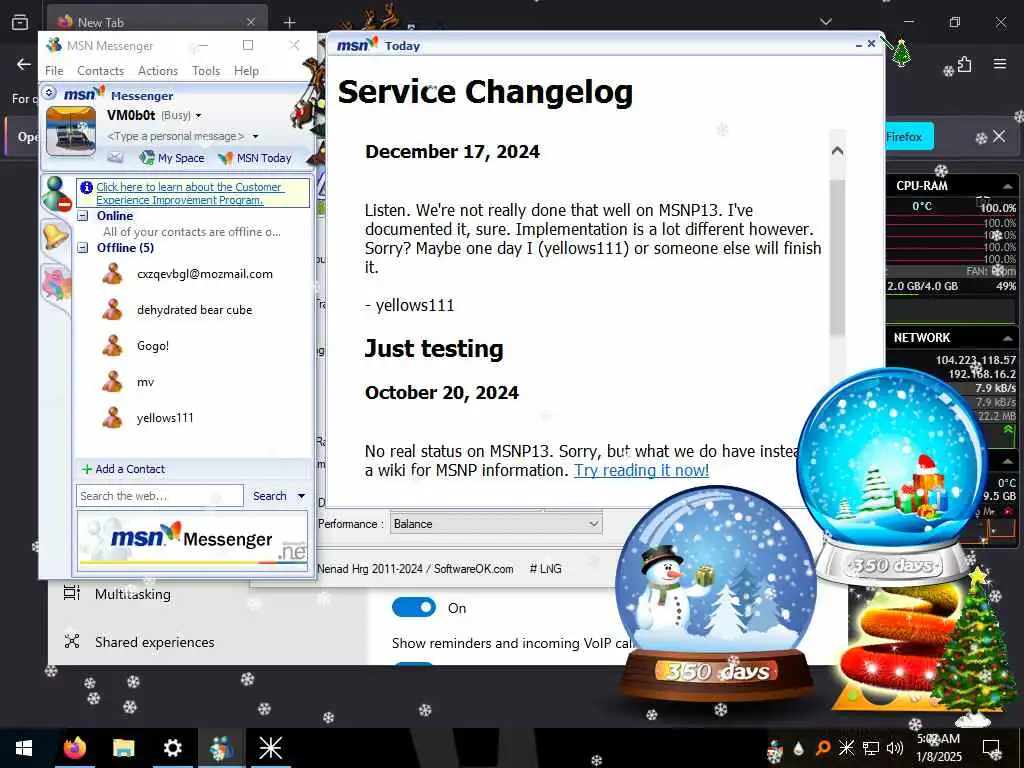Click the Service Changelog vertical scrollbar thumb
This screenshot has width=1024, height=768.
tap(837, 257)
